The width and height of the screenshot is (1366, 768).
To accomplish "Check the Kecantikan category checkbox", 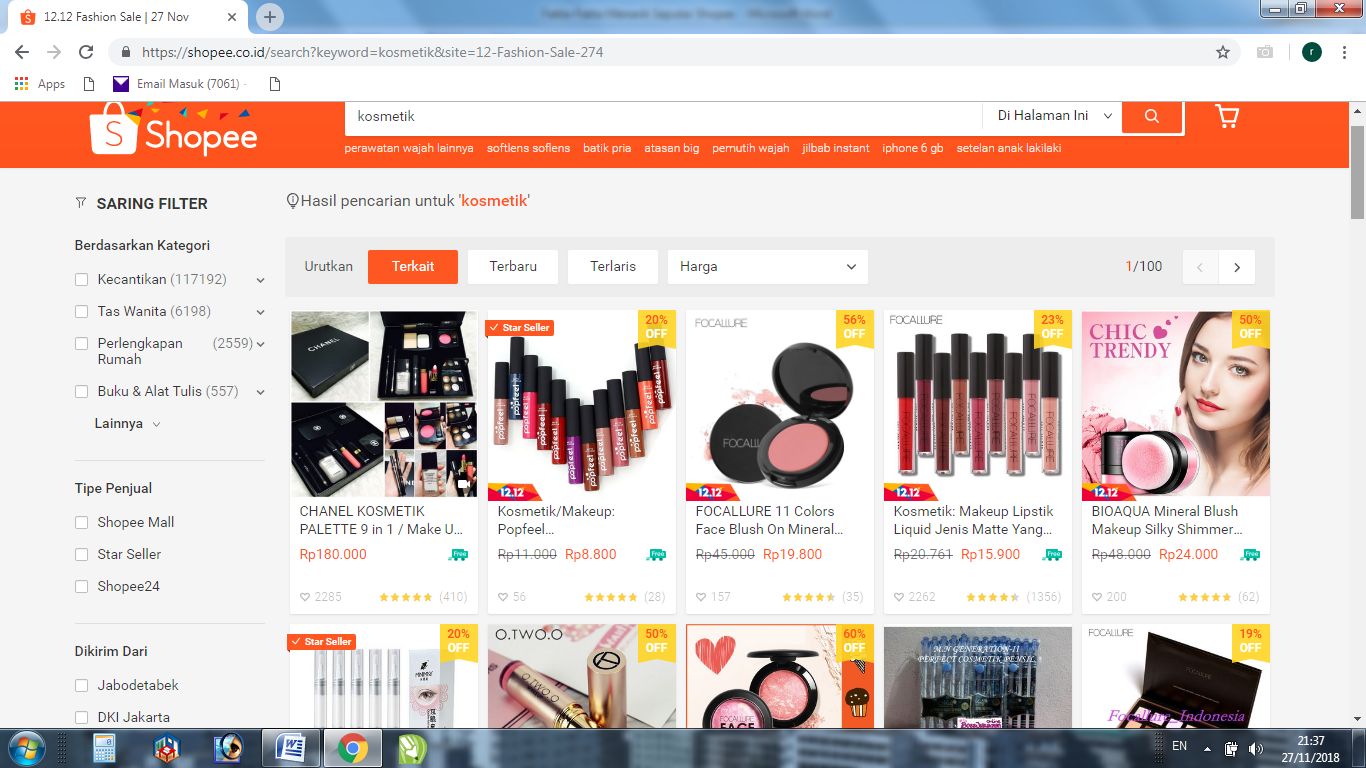I will point(82,279).
